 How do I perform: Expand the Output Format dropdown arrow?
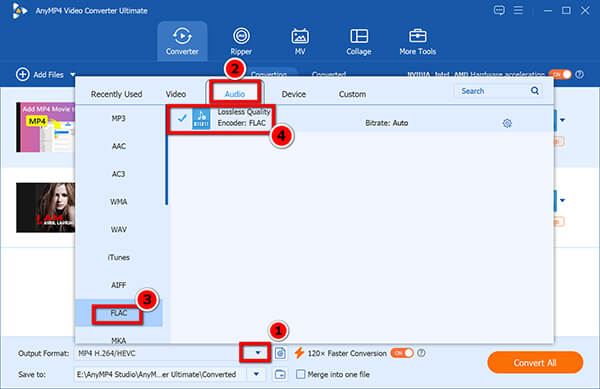[x=258, y=353]
